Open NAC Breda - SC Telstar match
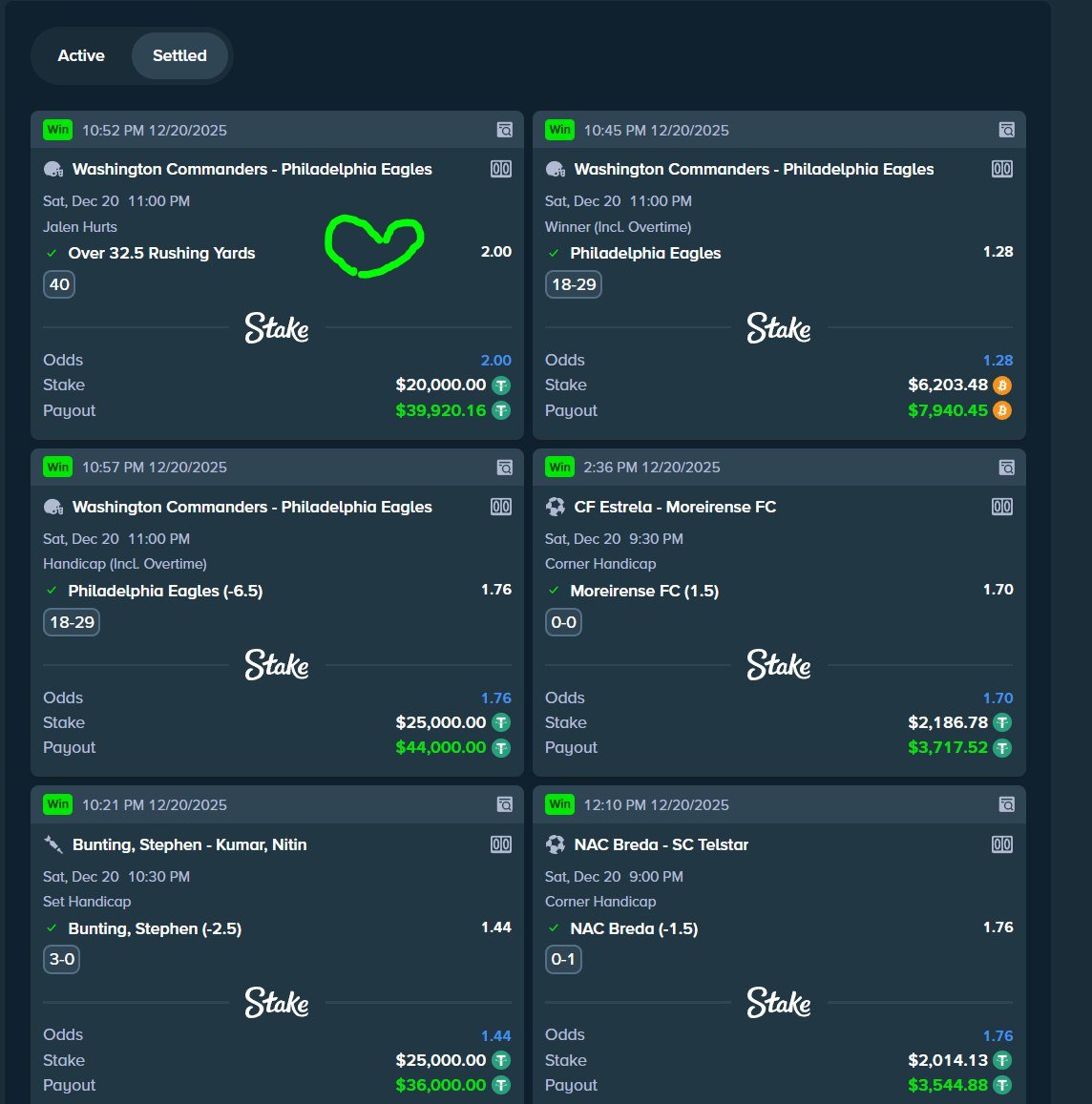 661,844
